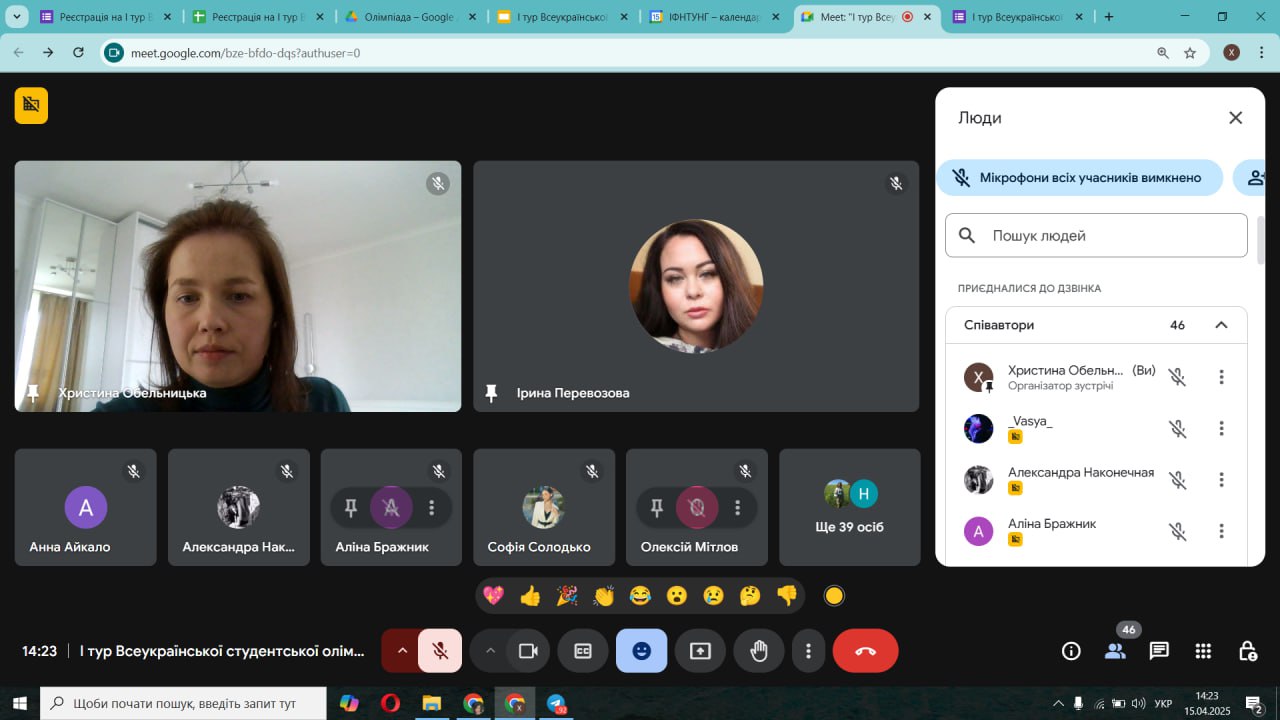Open the chat panel icon
Screen dimensions: 1280x720
pyautogui.click(x=1159, y=651)
